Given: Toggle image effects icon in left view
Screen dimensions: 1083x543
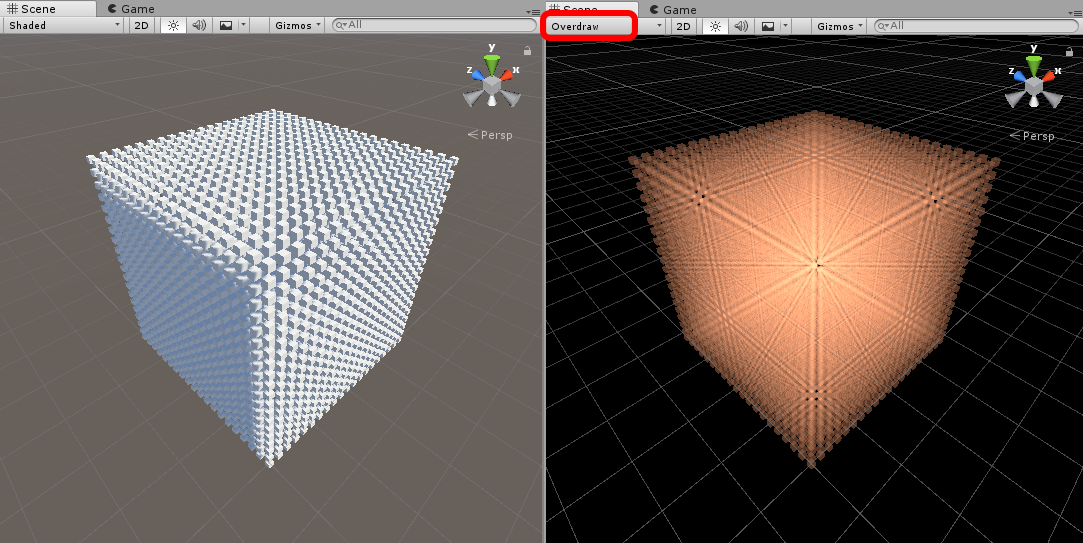Looking at the screenshot, I should (x=226, y=25).
